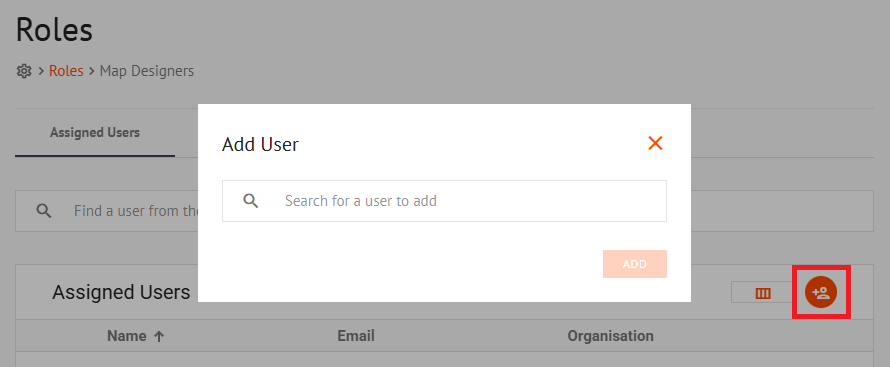Toggle the Name column sort arrow
This screenshot has width=890, height=367.
tap(159, 336)
